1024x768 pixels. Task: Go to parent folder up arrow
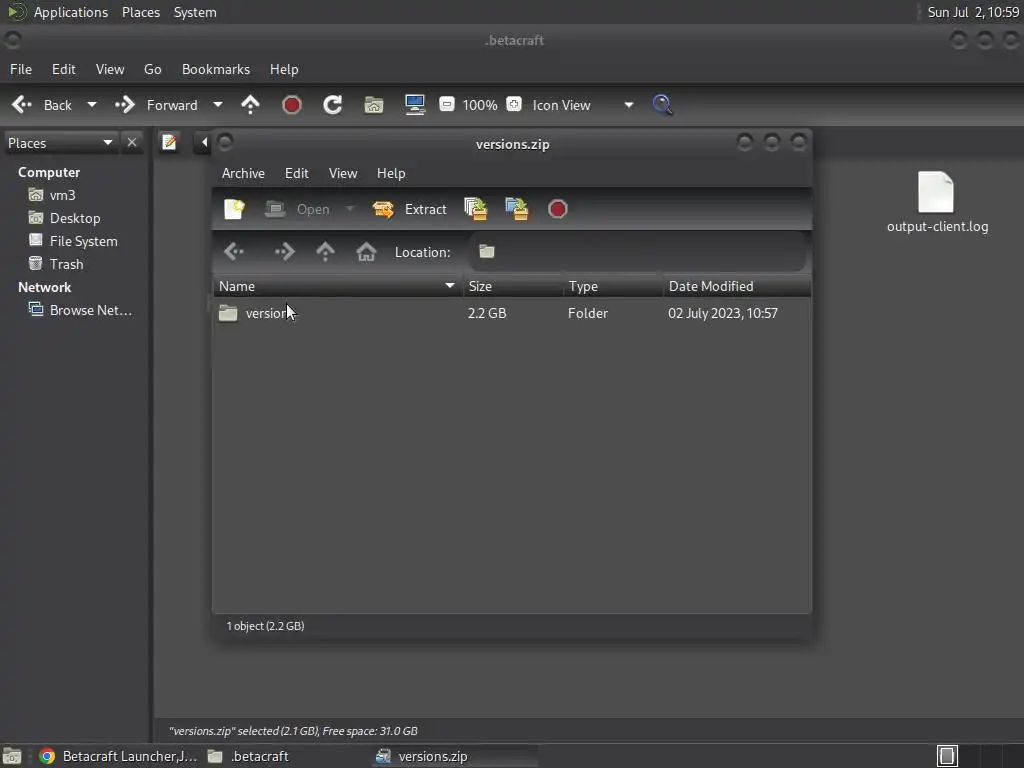click(250, 105)
